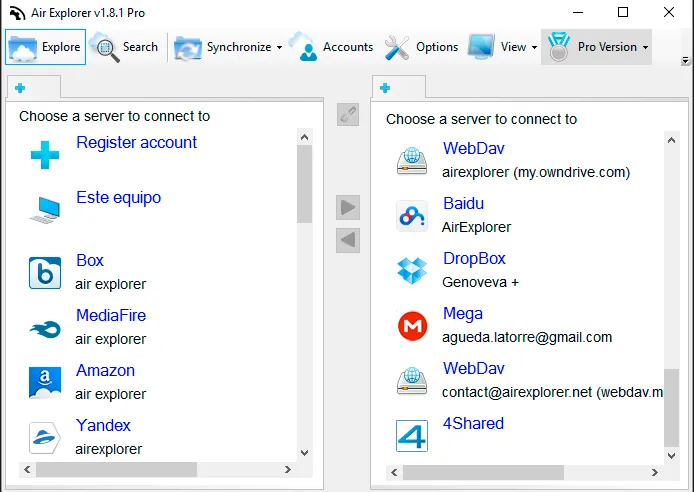Open WebDav contact@airexplorer.net link
This screenshot has height=492, width=694.
click(474, 368)
